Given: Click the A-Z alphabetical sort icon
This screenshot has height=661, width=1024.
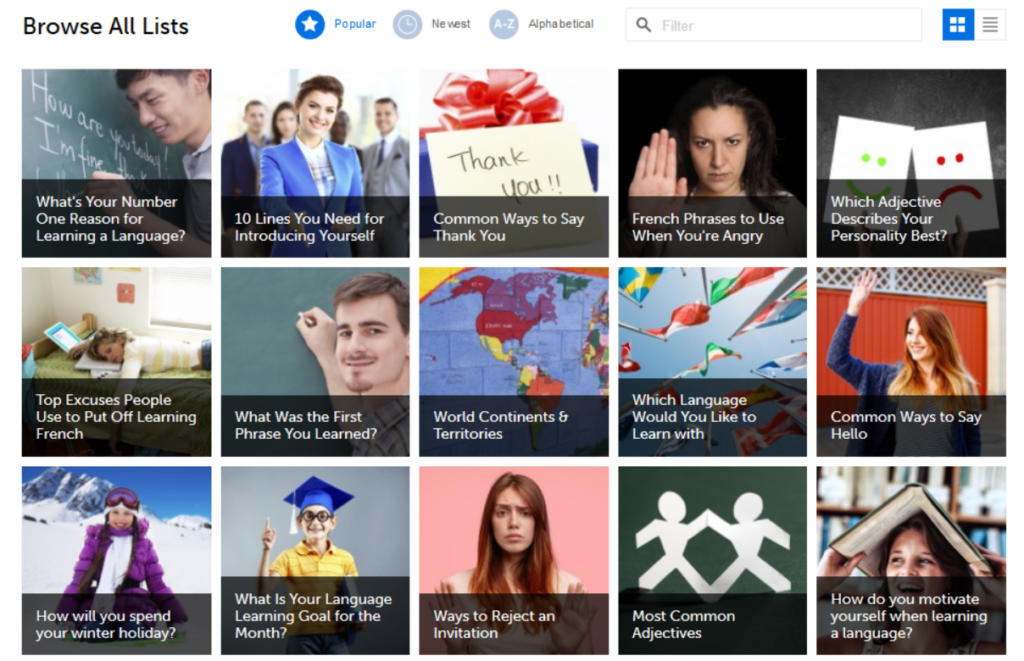Looking at the screenshot, I should pyautogui.click(x=504, y=25).
